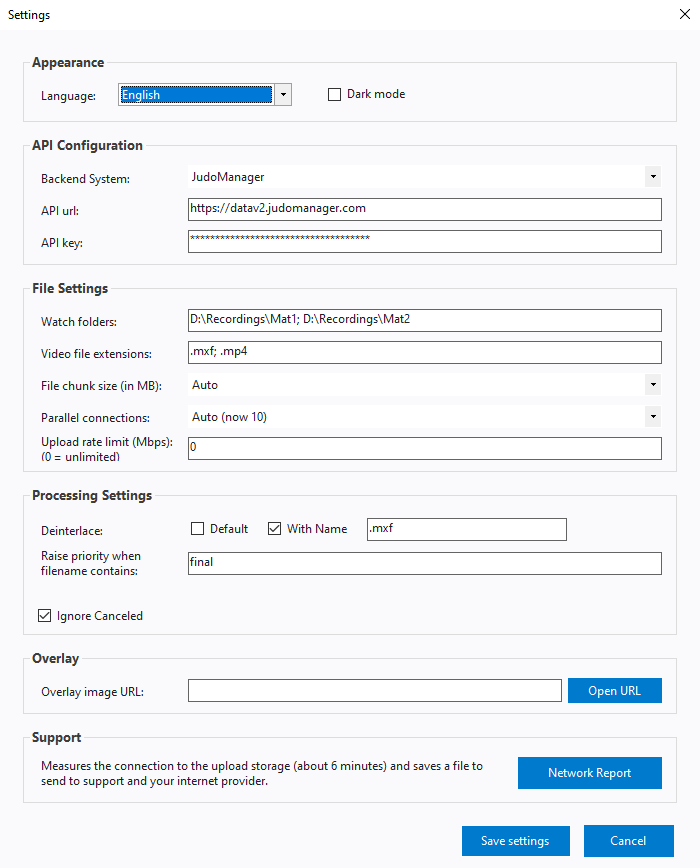The image size is (700, 868).
Task: Click the Language label
Action: click(x=69, y=96)
